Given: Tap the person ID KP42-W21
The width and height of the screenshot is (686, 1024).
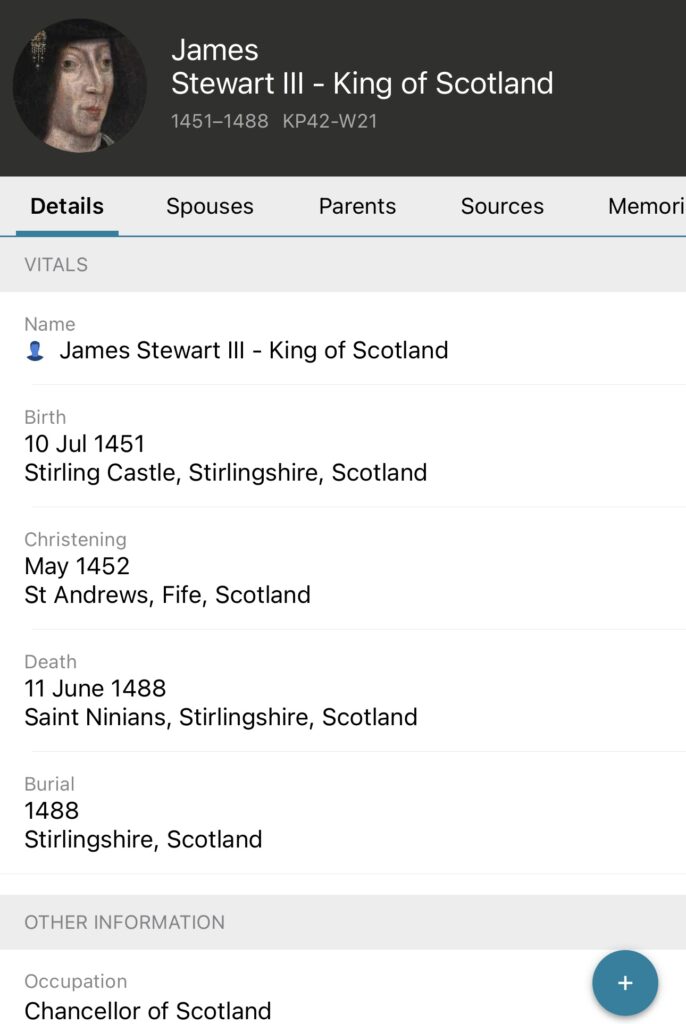Looking at the screenshot, I should (329, 121).
